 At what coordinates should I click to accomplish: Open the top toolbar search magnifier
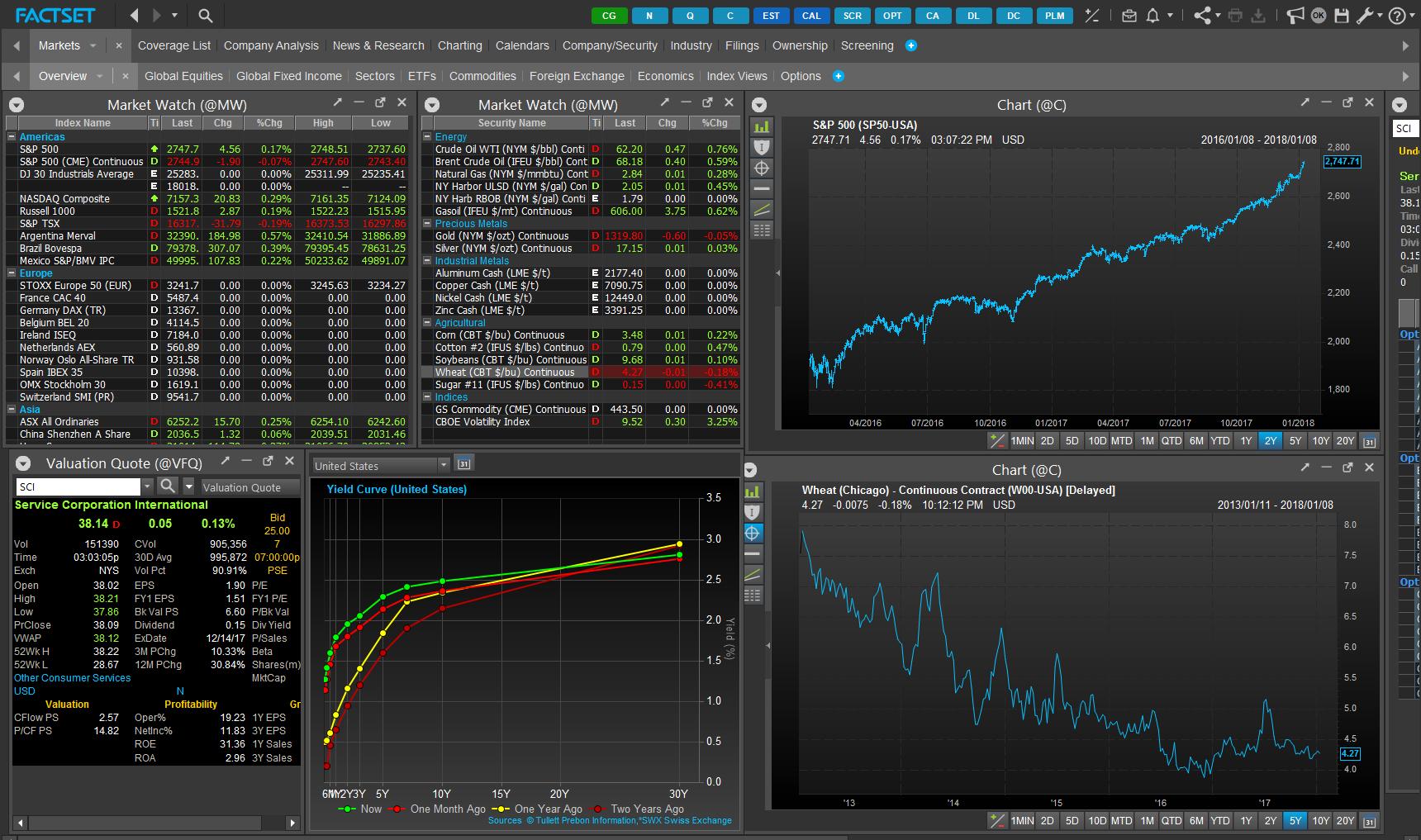click(x=206, y=15)
